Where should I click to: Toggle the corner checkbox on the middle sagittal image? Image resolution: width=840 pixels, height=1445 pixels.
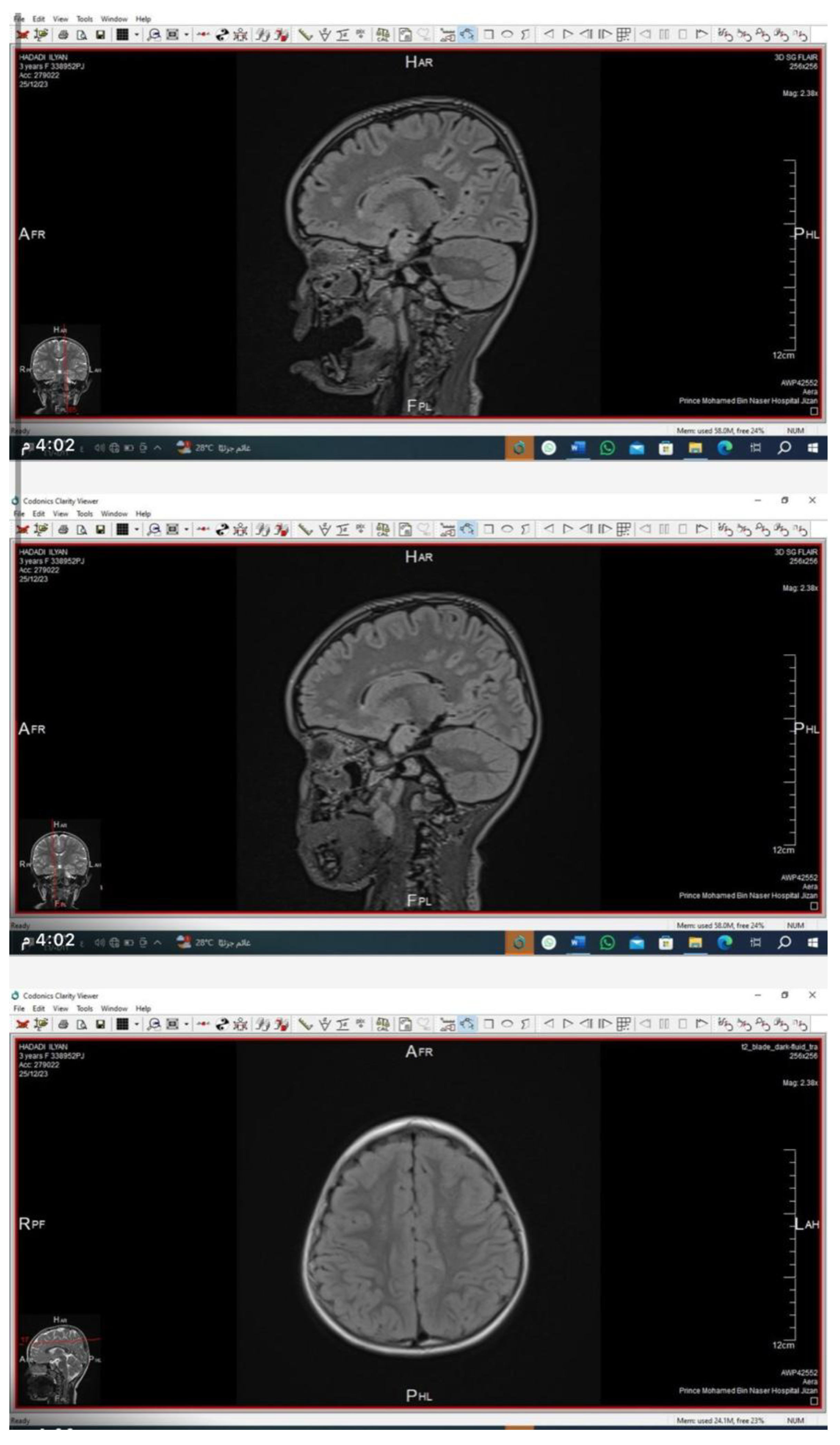point(814,906)
